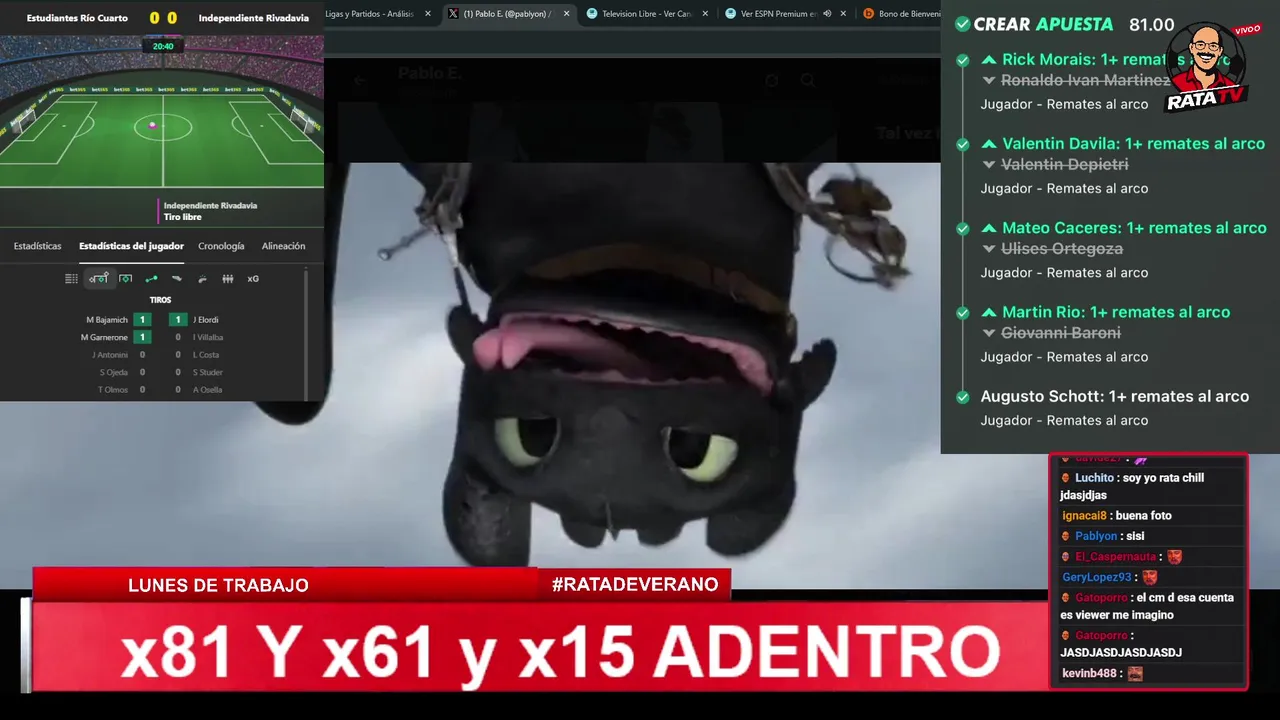Screen dimensions: 1280x720
Task: Switch to the xG stat view
Action: tap(253, 279)
